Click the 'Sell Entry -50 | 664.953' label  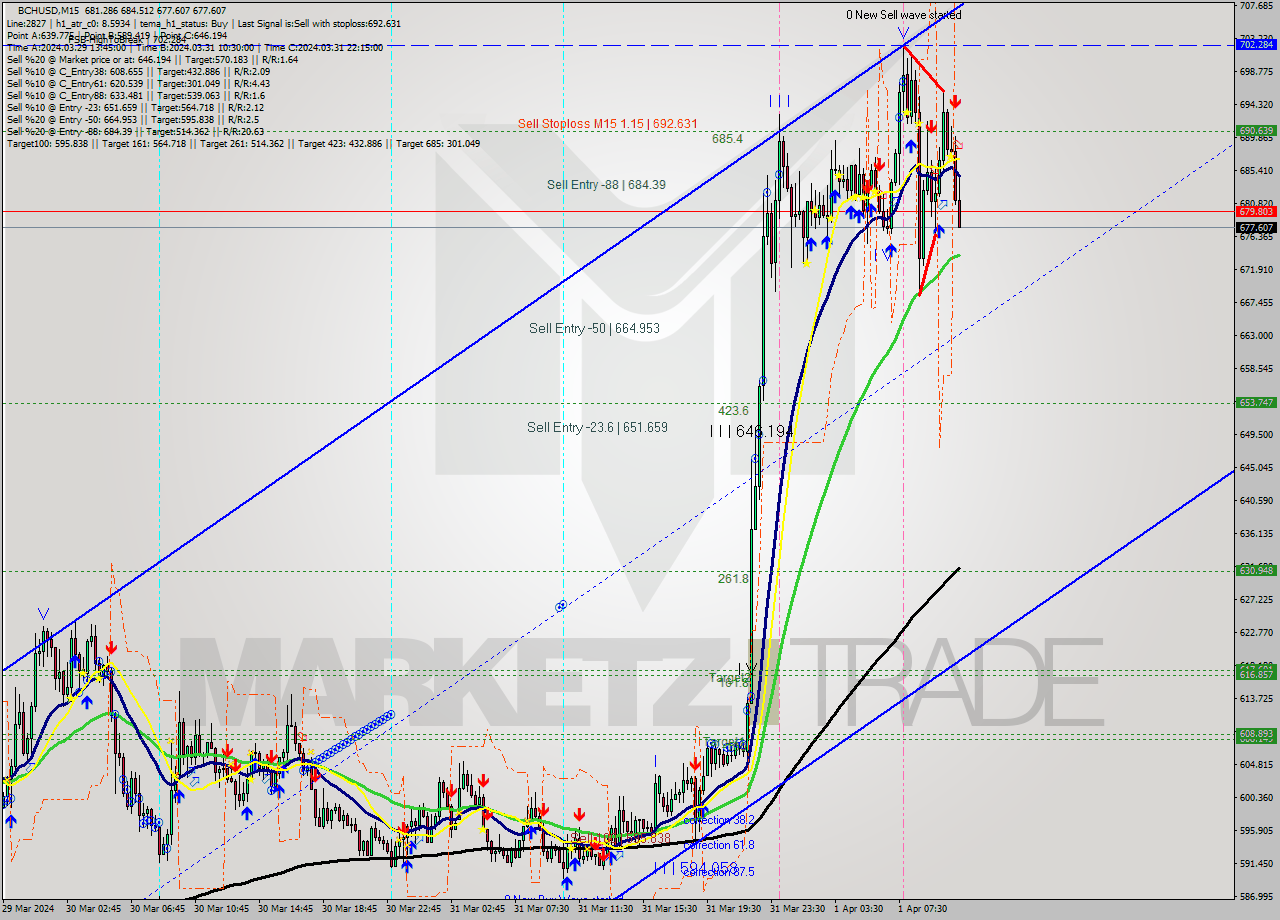(594, 328)
